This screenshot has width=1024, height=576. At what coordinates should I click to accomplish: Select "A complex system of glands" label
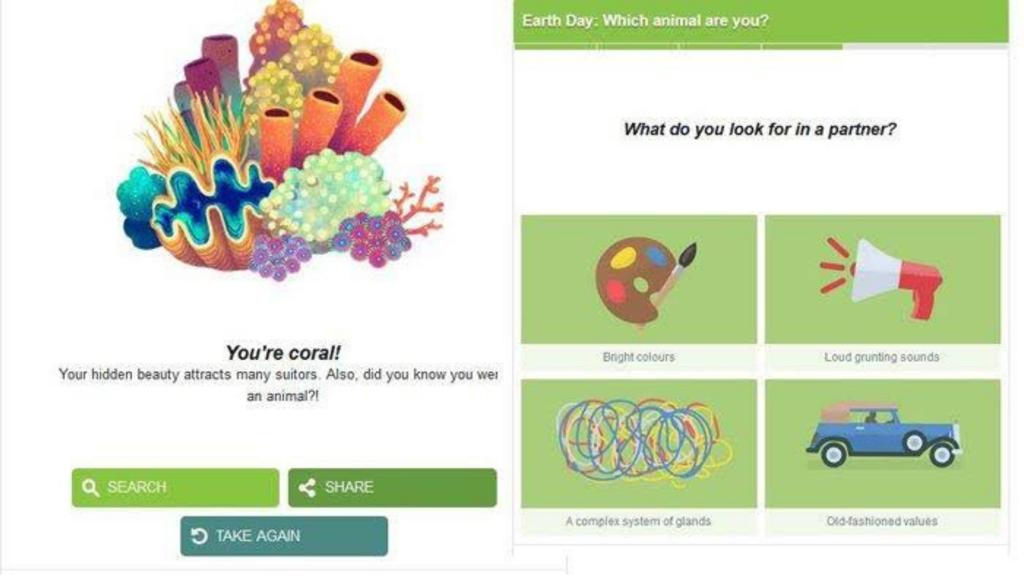[x=639, y=521]
